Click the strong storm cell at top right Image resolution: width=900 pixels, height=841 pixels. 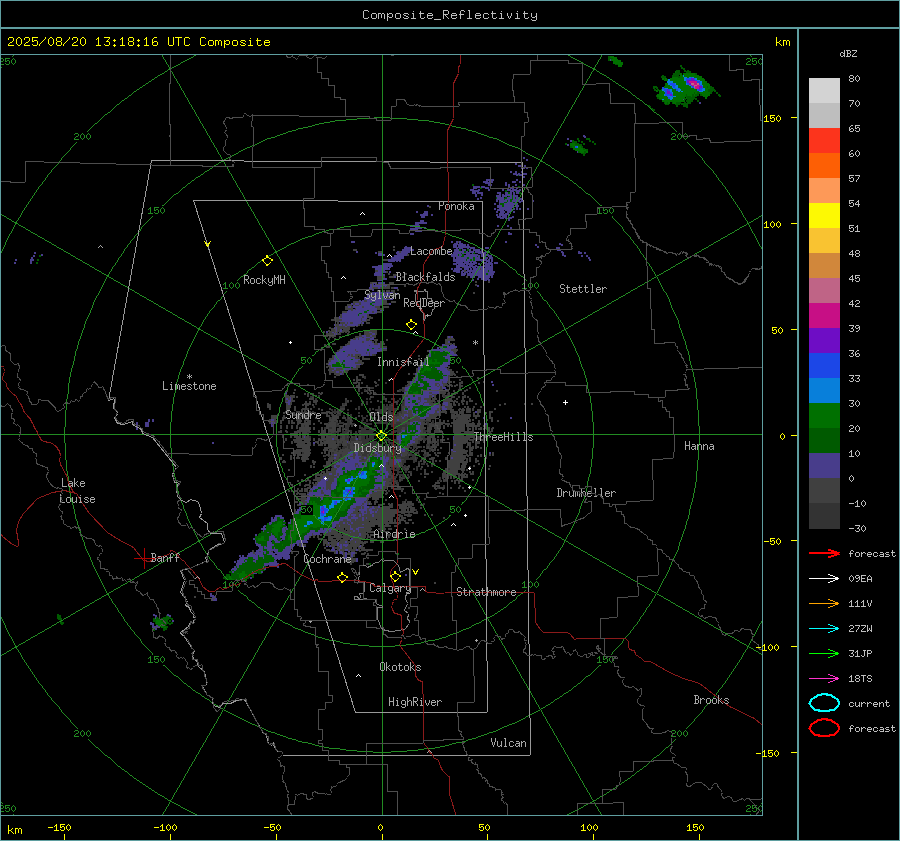click(685, 88)
